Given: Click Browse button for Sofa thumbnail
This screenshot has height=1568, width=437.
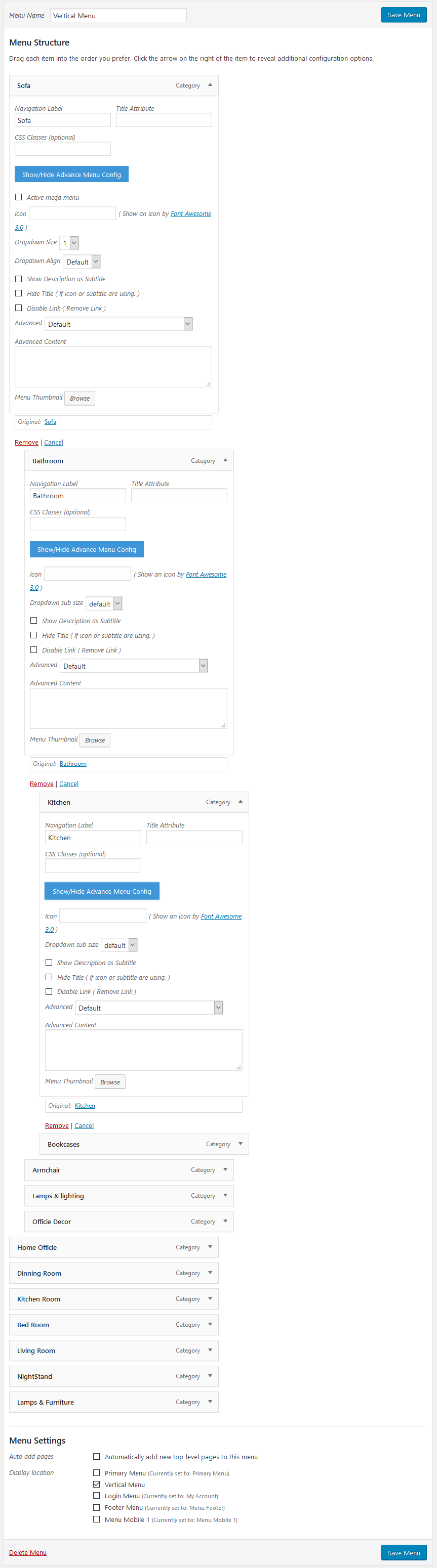Looking at the screenshot, I should (79, 398).
